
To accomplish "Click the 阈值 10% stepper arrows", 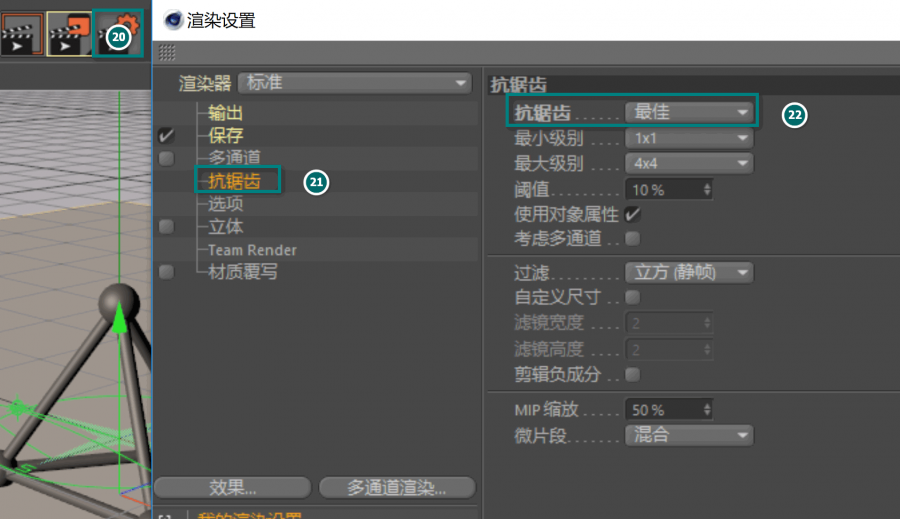I will point(707,189).
